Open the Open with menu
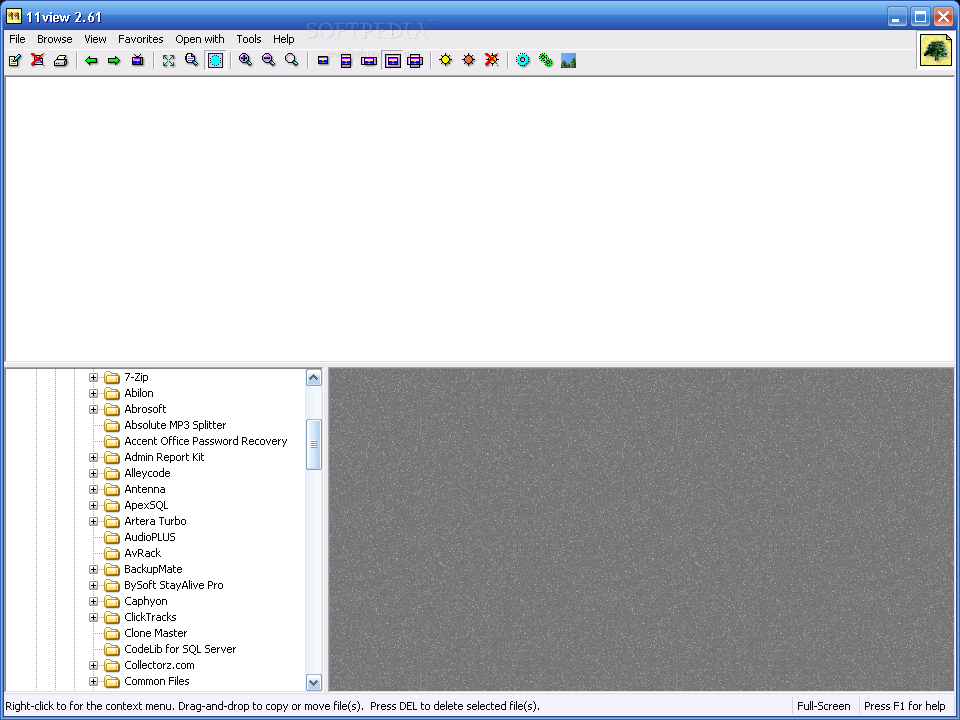The image size is (960, 720). (x=200, y=39)
